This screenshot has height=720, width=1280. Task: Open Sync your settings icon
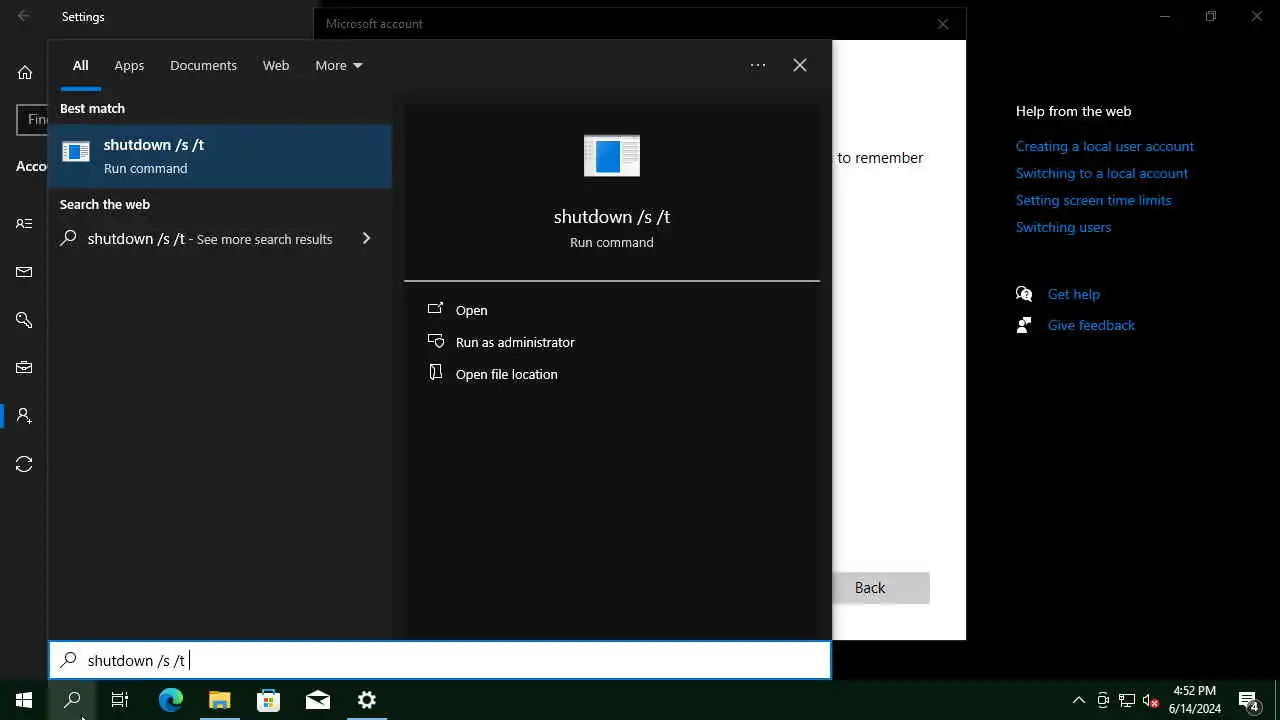(24, 464)
